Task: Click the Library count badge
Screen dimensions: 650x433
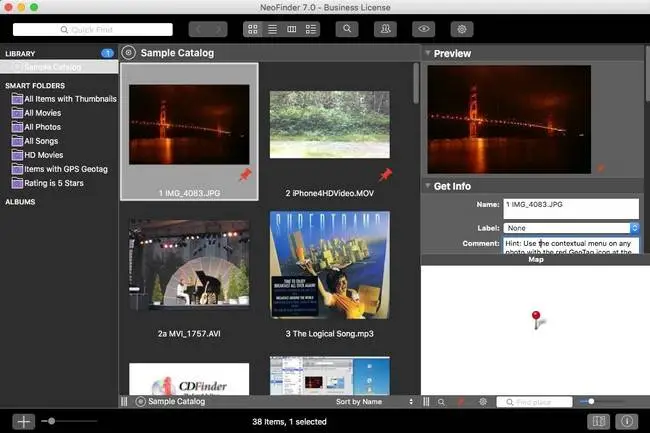Action: tap(107, 53)
